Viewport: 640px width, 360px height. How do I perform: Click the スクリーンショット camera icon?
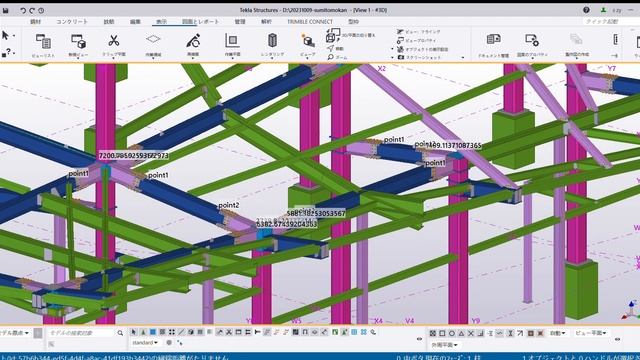(x=400, y=58)
